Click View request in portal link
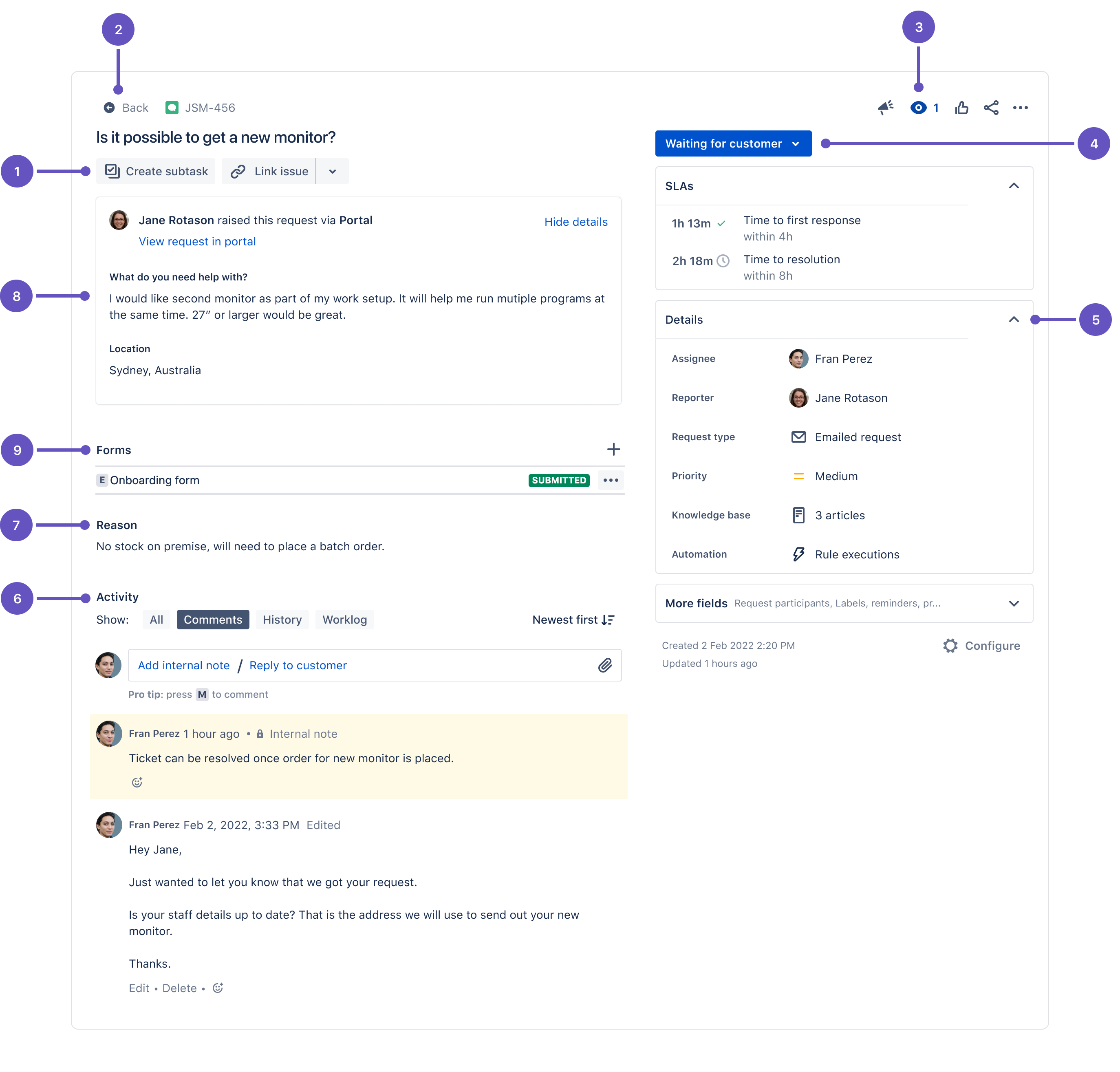The width and height of the screenshot is (1120, 1072). 197,241
